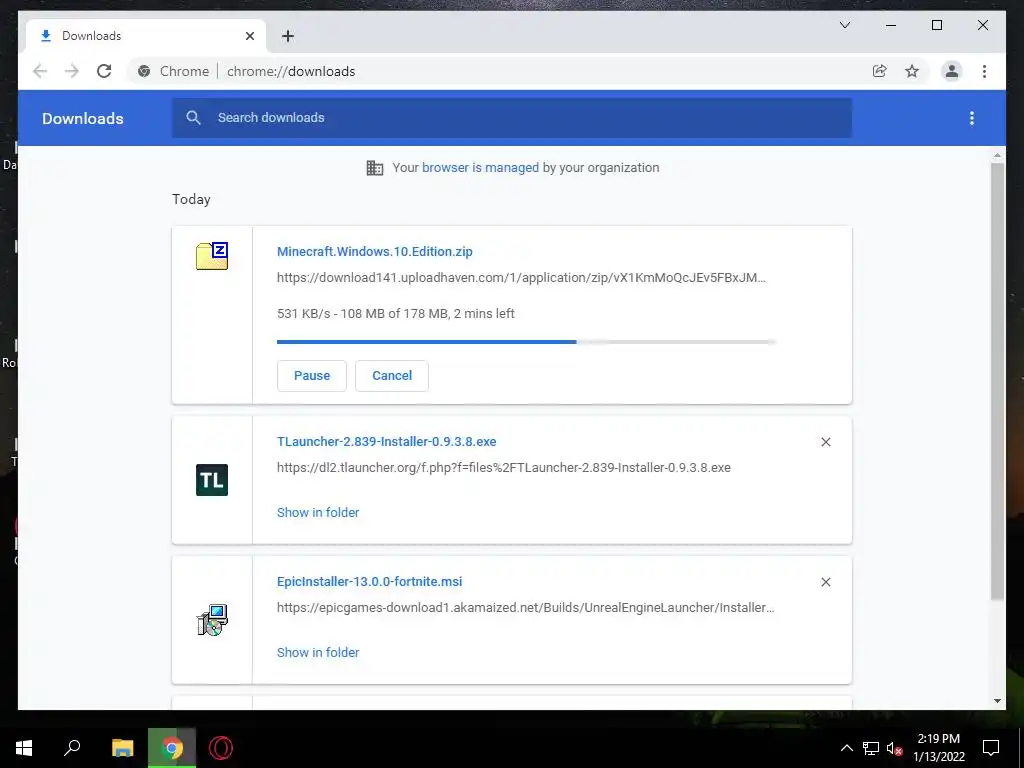This screenshot has width=1024, height=768.
Task: Click the 'Today' date heading
Action: tap(191, 199)
